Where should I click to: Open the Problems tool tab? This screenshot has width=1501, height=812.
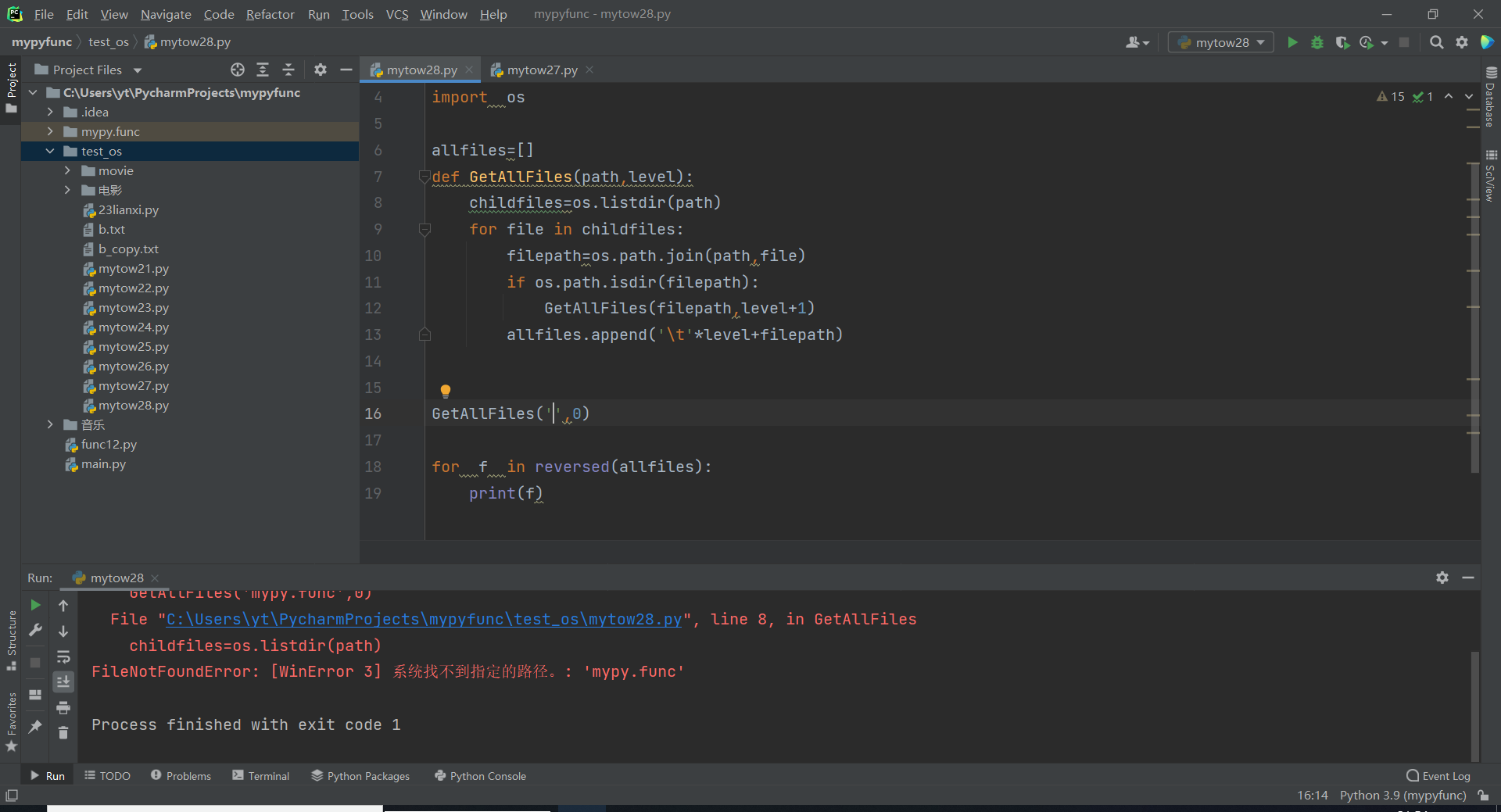click(x=181, y=776)
